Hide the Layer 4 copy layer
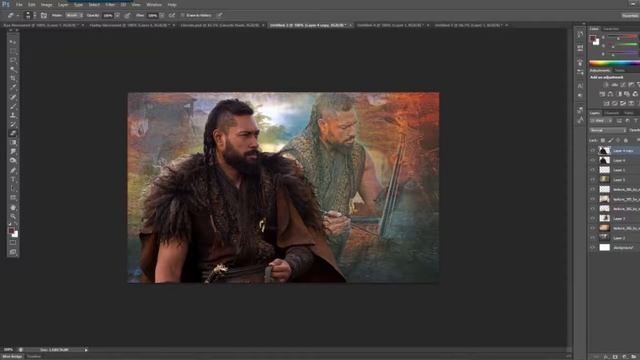This screenshot has height=360, width=640. [593, 151]
